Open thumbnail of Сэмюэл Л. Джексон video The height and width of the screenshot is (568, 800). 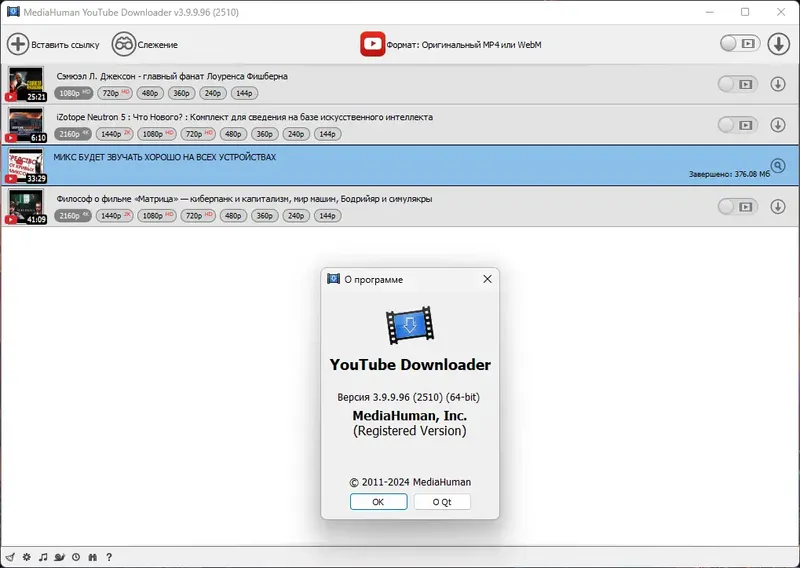[26, 84]
